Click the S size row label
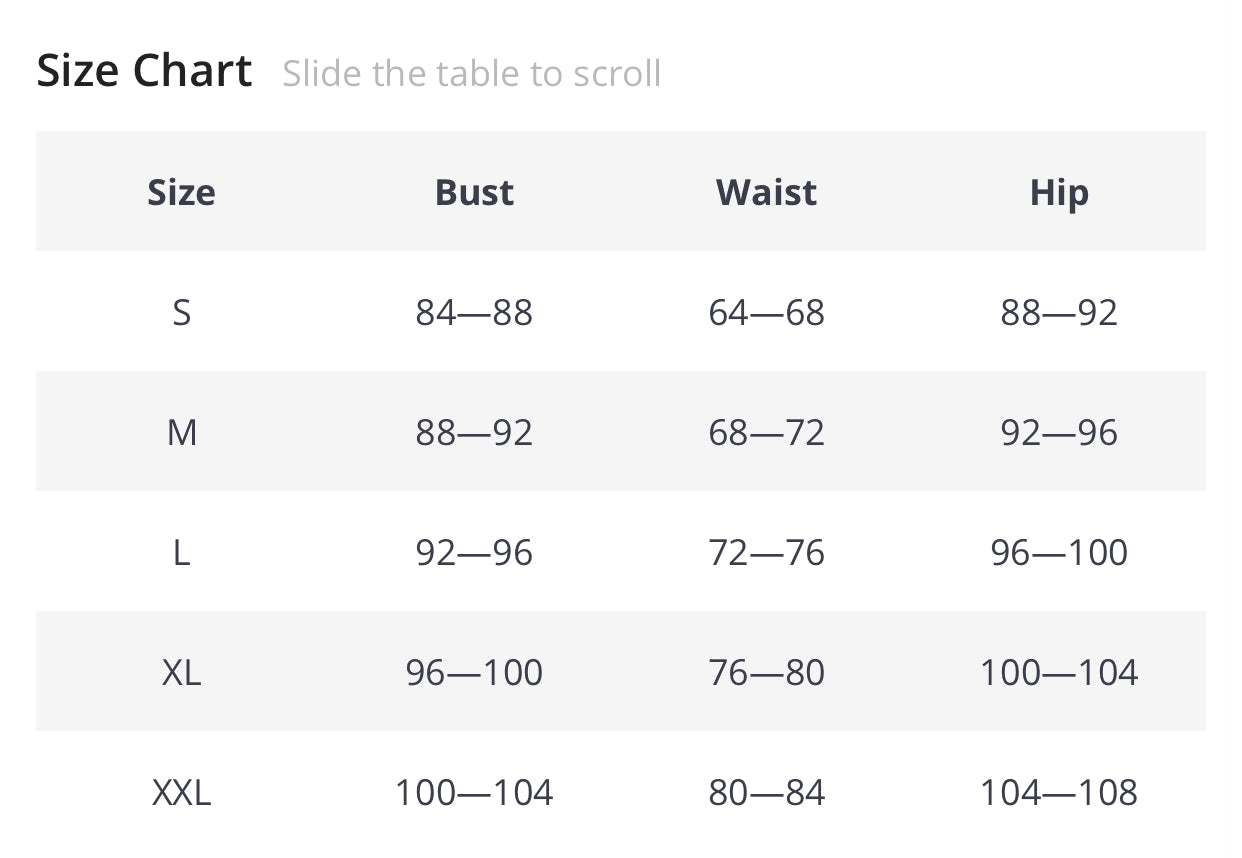1242x858 pixels. click(x=181, y=313)
